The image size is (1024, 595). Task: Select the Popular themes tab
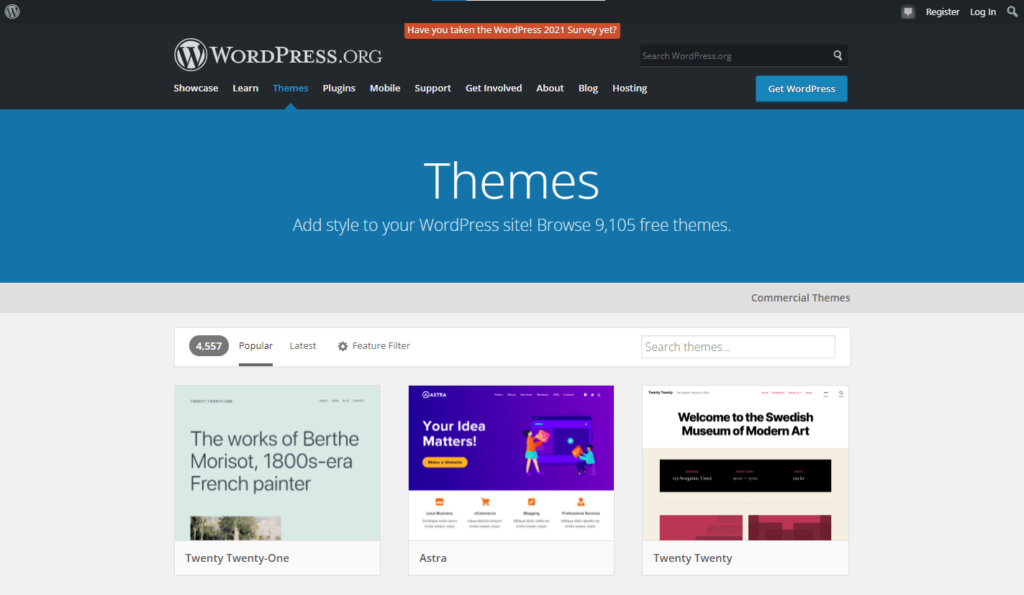coord(255,345)
